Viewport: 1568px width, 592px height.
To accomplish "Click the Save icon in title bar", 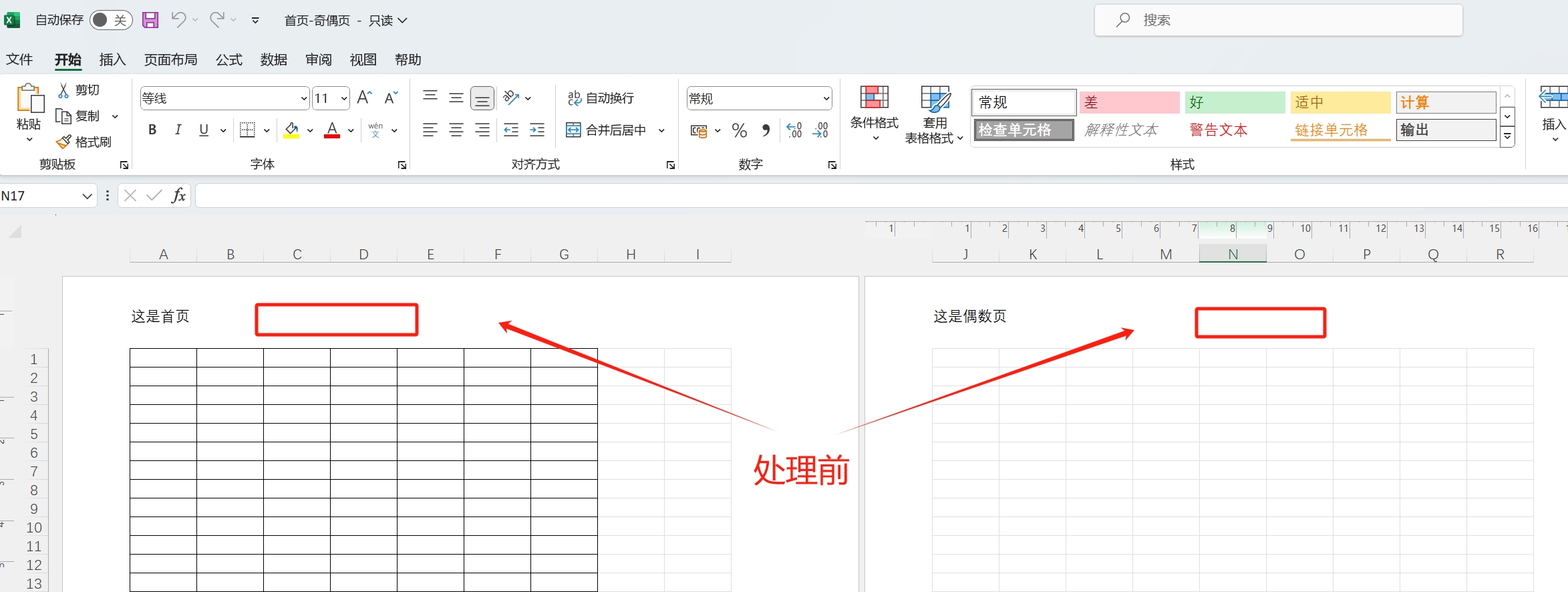I will click(x=150, y=20).
